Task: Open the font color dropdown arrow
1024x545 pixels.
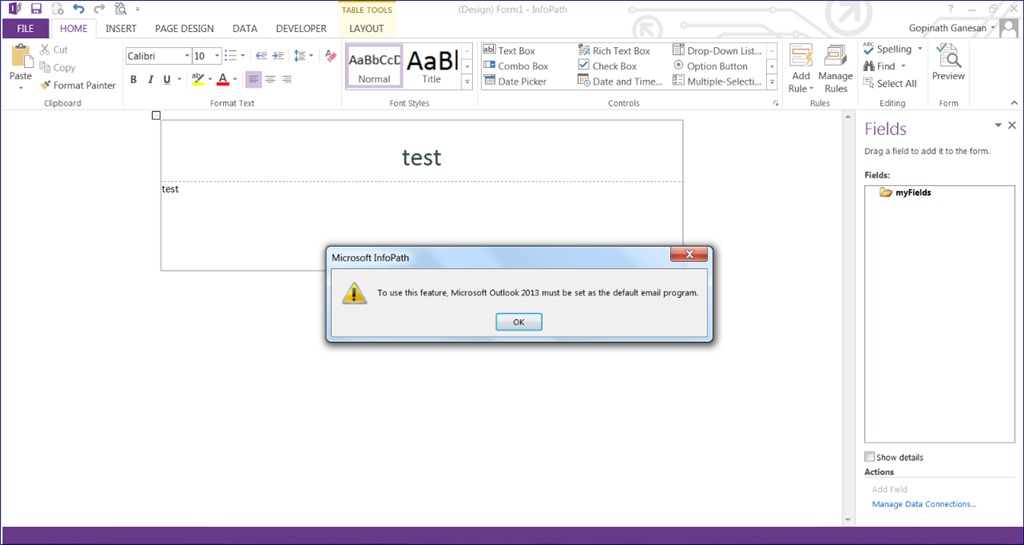Action: click(235, 80)
